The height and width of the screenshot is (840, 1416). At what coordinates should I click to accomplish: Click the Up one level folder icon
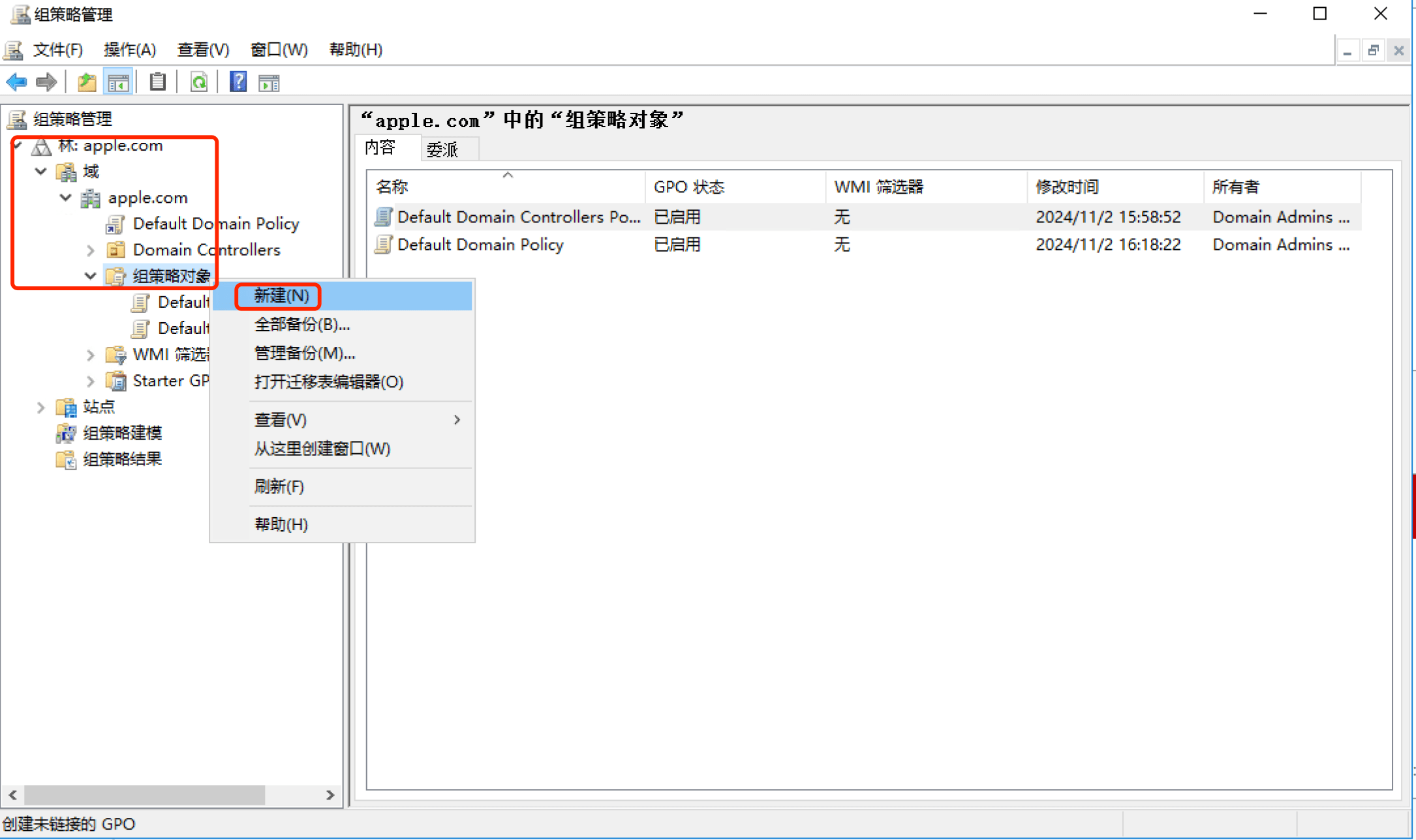click(87, 82)
